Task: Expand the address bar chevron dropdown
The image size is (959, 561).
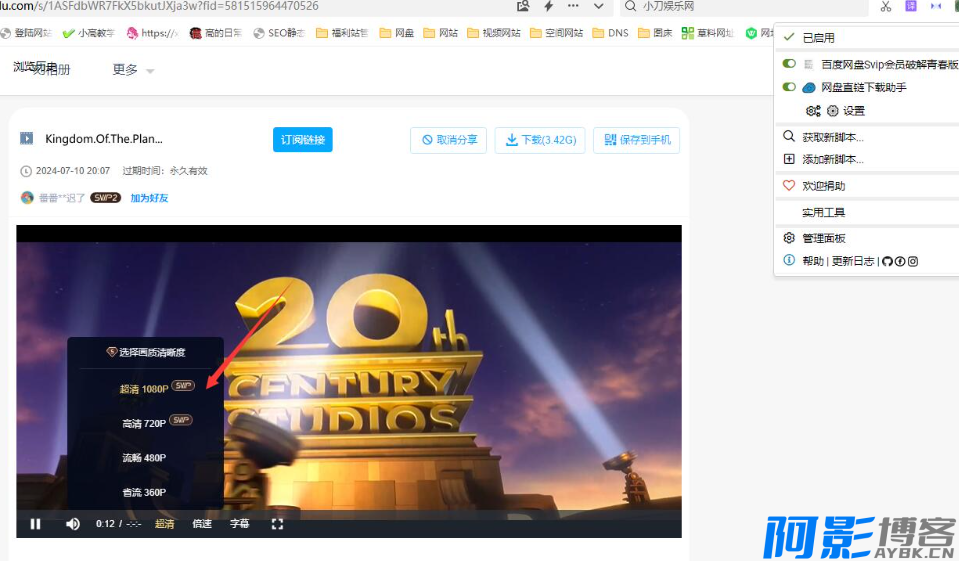Action: click(x=598, y=6)
